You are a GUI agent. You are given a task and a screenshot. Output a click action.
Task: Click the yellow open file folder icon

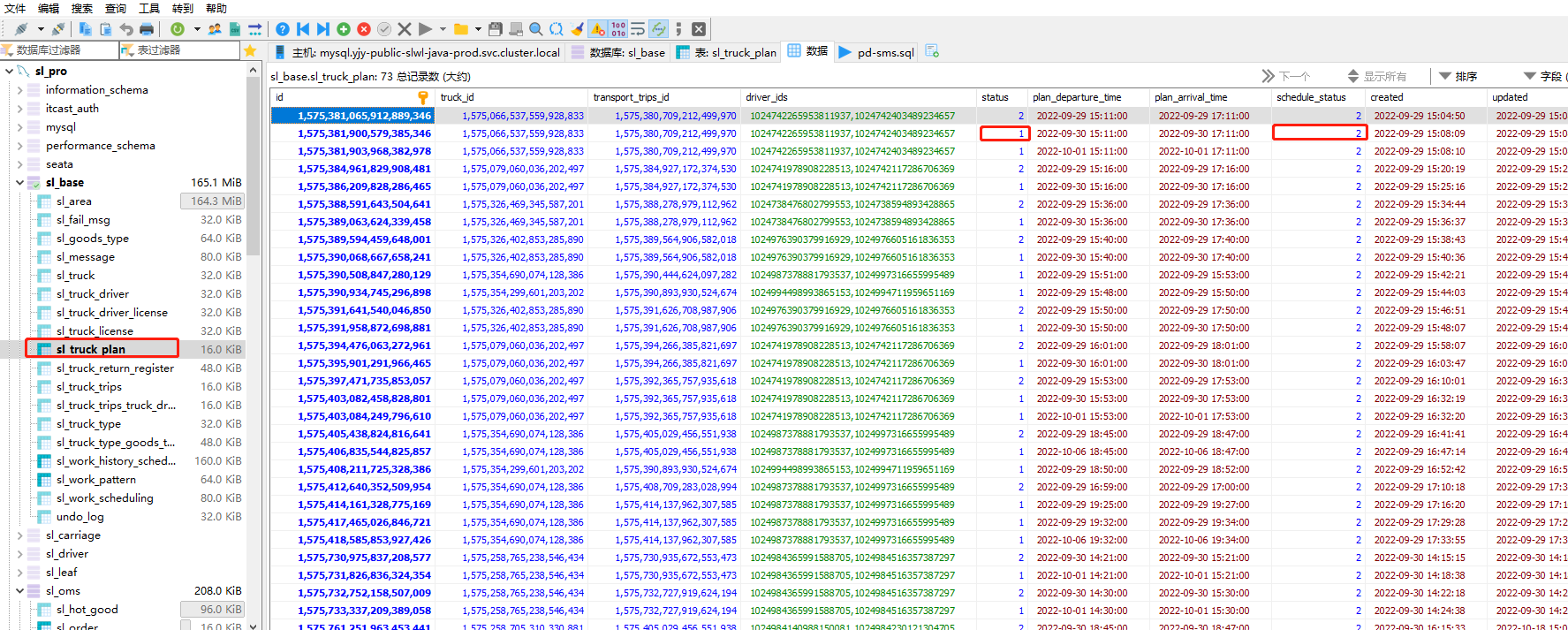(x=461, y=29)
